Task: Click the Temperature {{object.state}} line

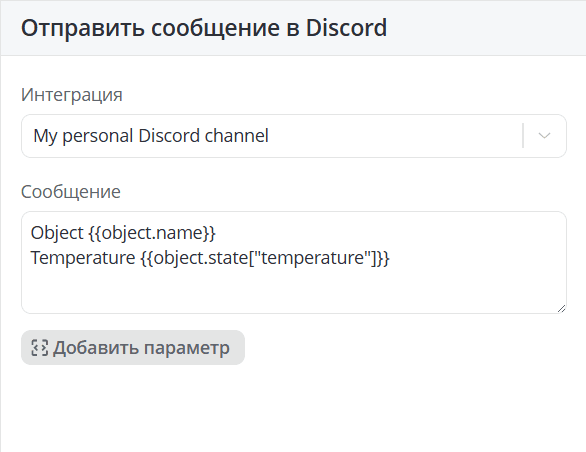Action: coord(210,258)
